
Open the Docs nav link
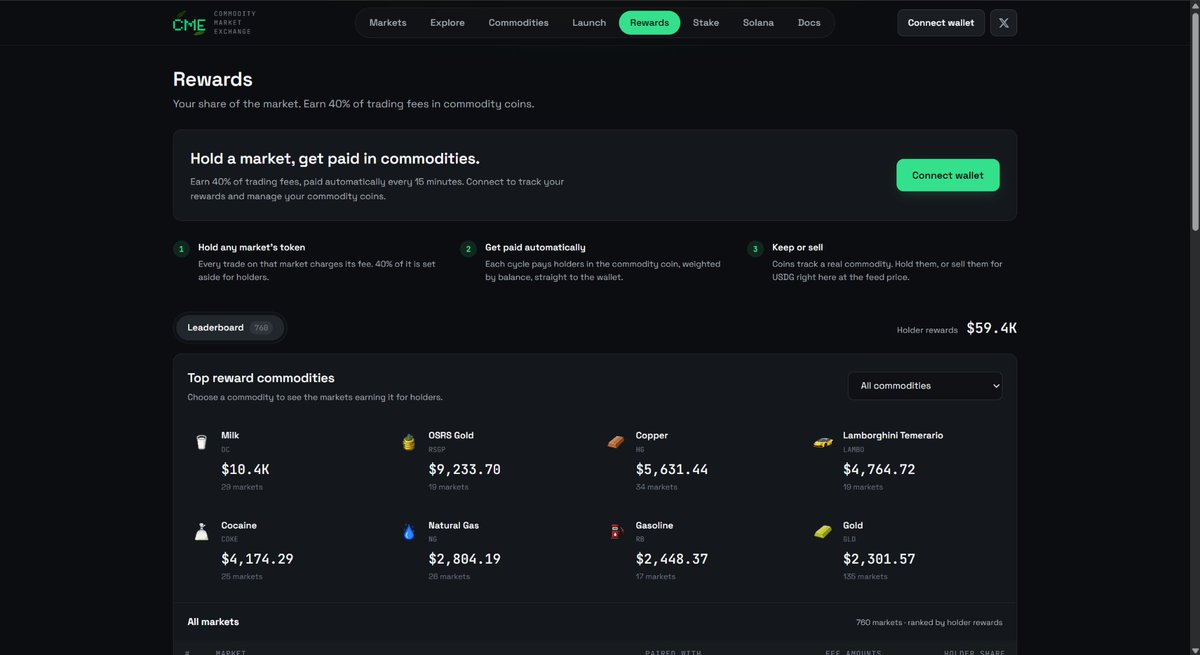click(809, 22)
